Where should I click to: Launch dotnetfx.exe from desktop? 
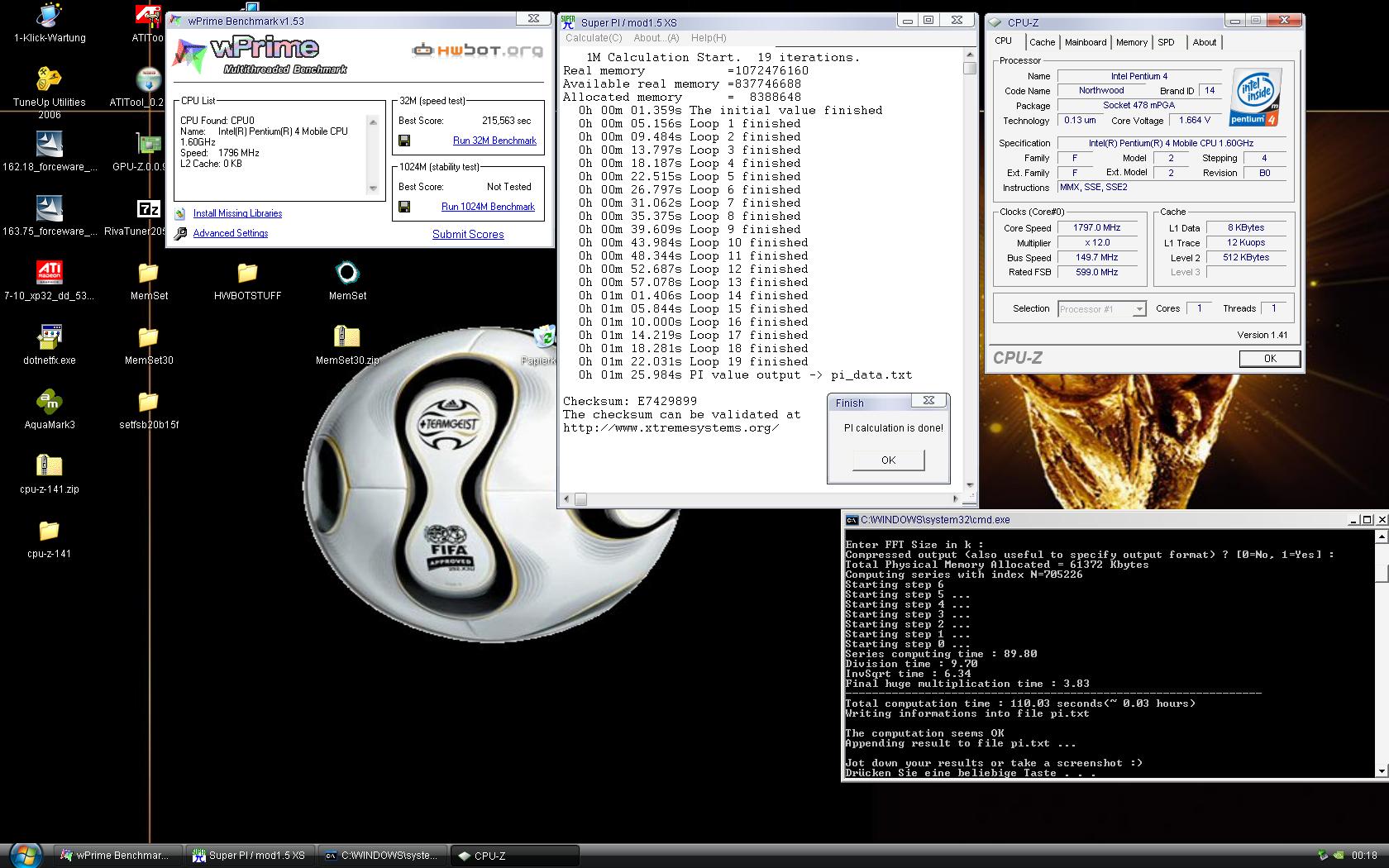coord(50,346)
